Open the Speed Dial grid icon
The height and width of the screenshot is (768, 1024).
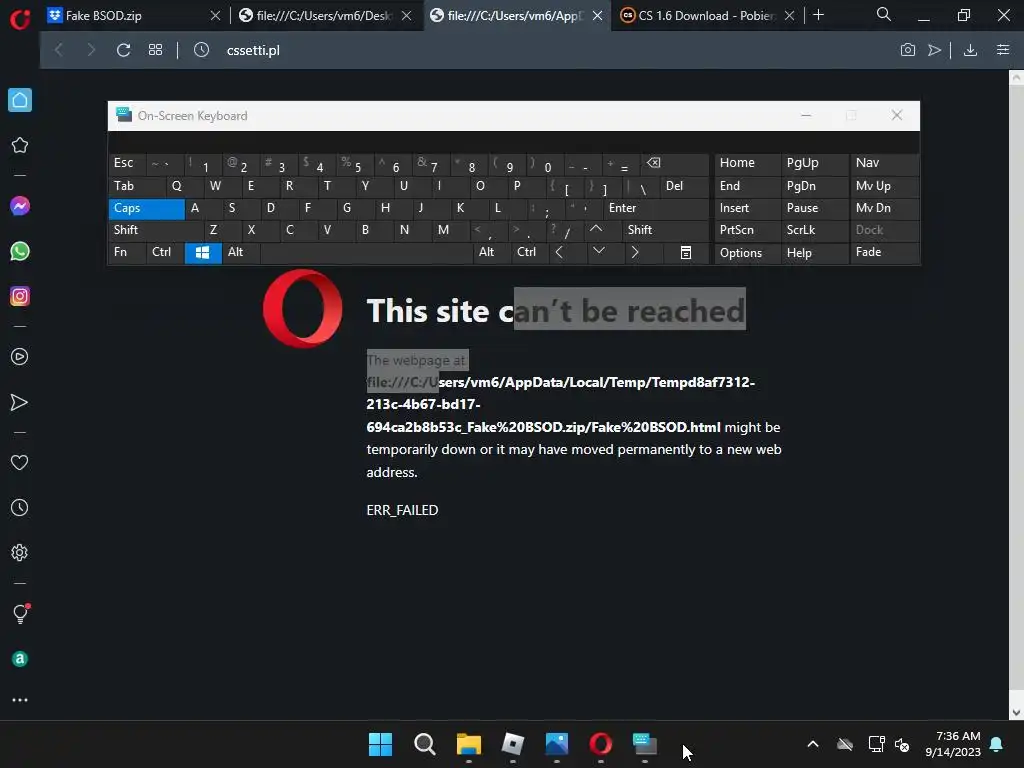155,50
